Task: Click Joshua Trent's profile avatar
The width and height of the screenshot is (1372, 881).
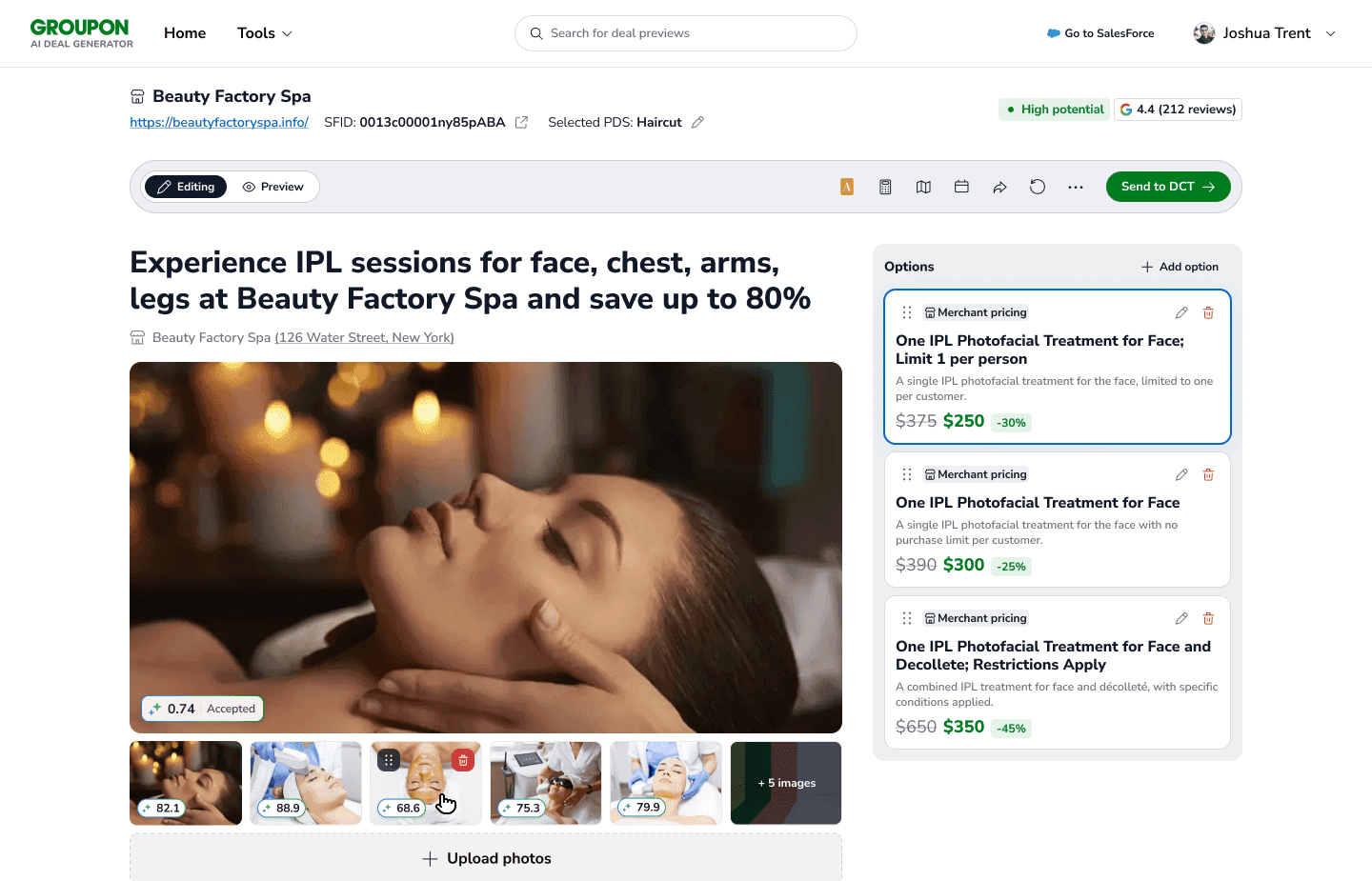Action: point(1204,33)
